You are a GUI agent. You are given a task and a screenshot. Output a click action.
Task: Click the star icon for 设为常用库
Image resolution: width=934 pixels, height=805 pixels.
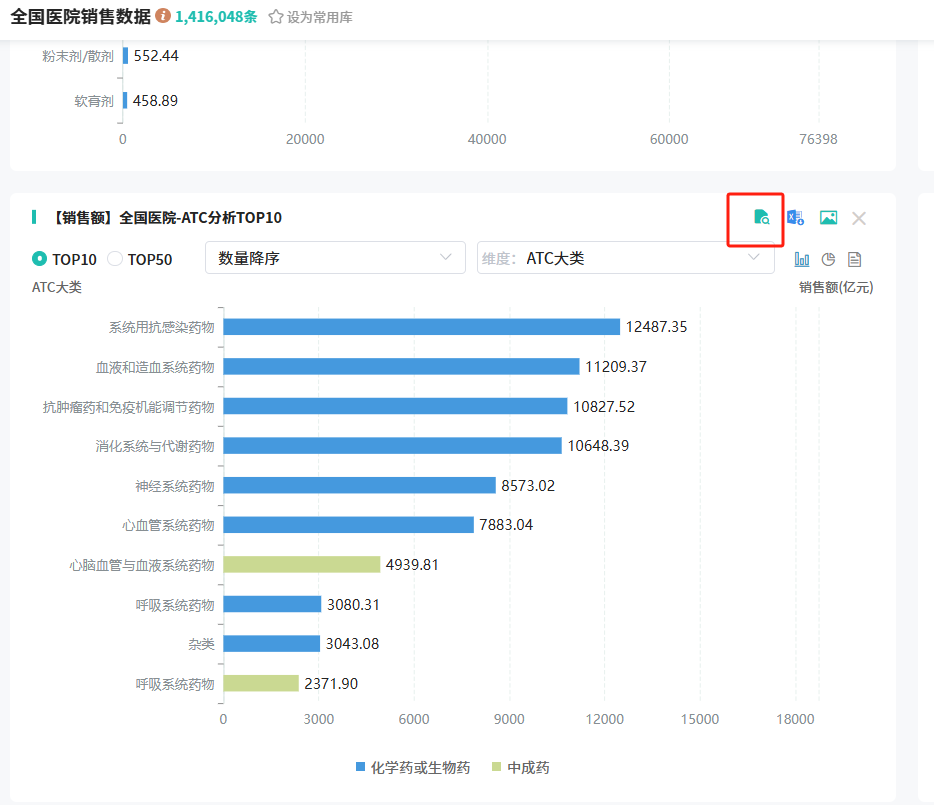point(276,17)
